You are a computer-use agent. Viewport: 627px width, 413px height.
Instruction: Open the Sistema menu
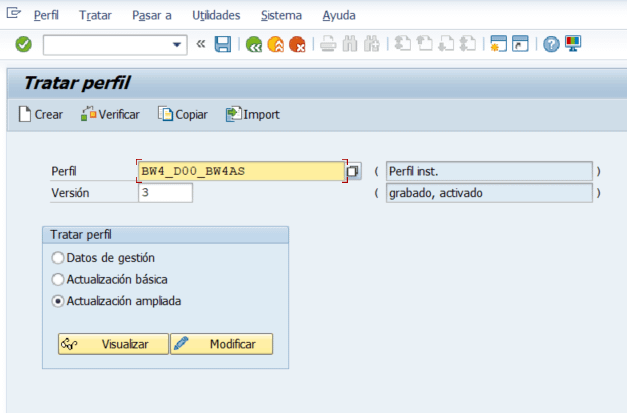(281, 16)
